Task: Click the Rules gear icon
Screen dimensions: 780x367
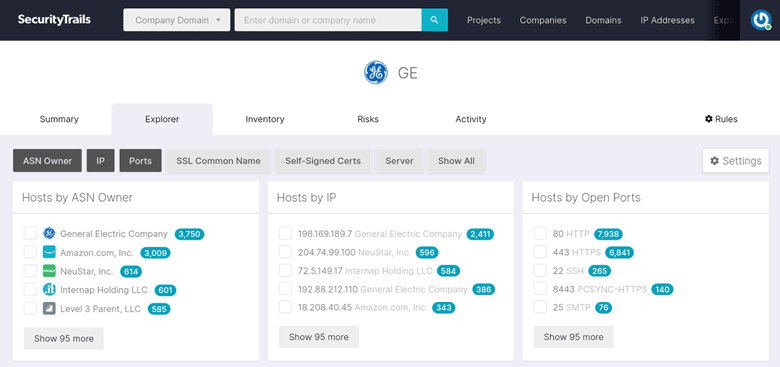Action: (x=709, y=119)
